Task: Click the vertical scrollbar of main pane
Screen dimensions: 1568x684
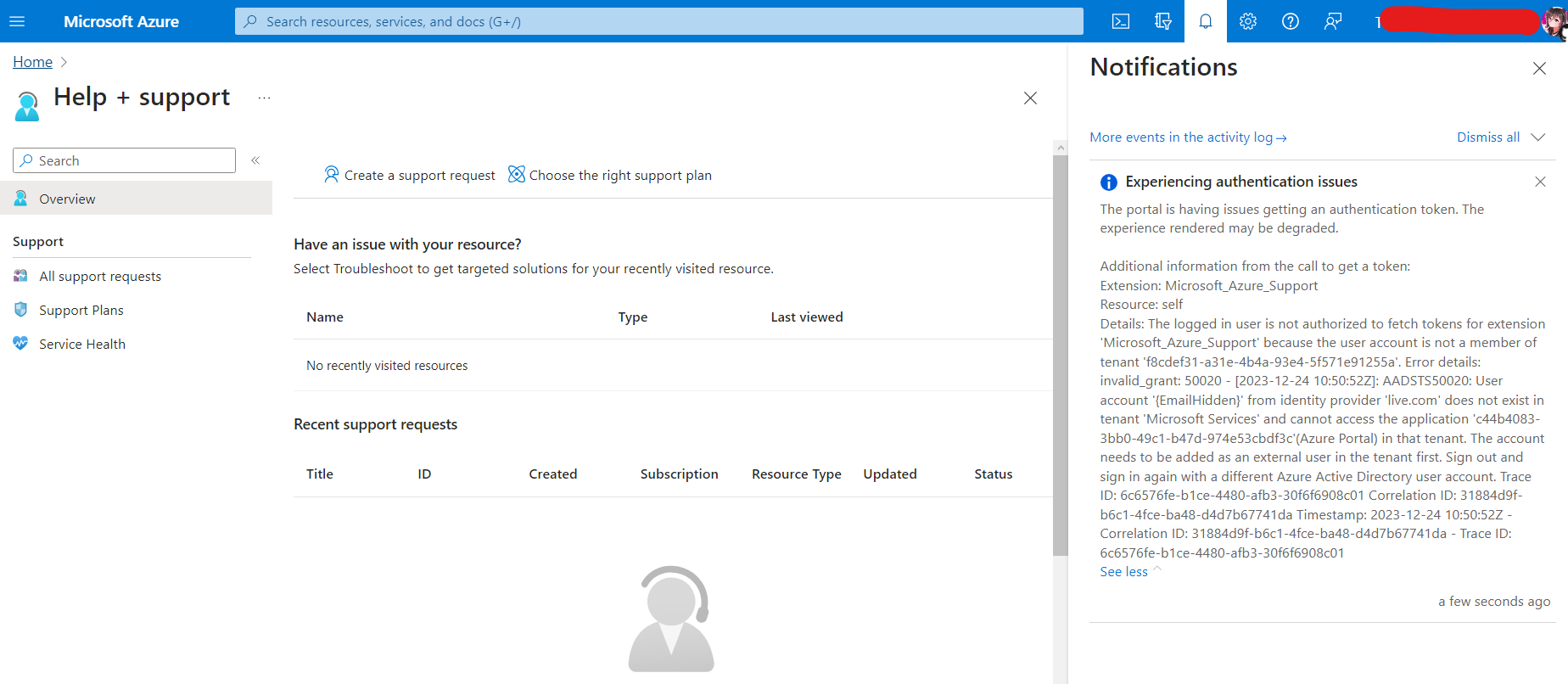Action: (x=1061, y=356)
